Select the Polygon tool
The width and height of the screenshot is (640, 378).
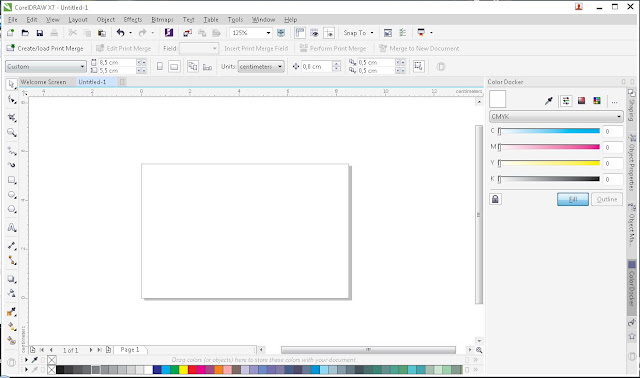click(12, 209)
